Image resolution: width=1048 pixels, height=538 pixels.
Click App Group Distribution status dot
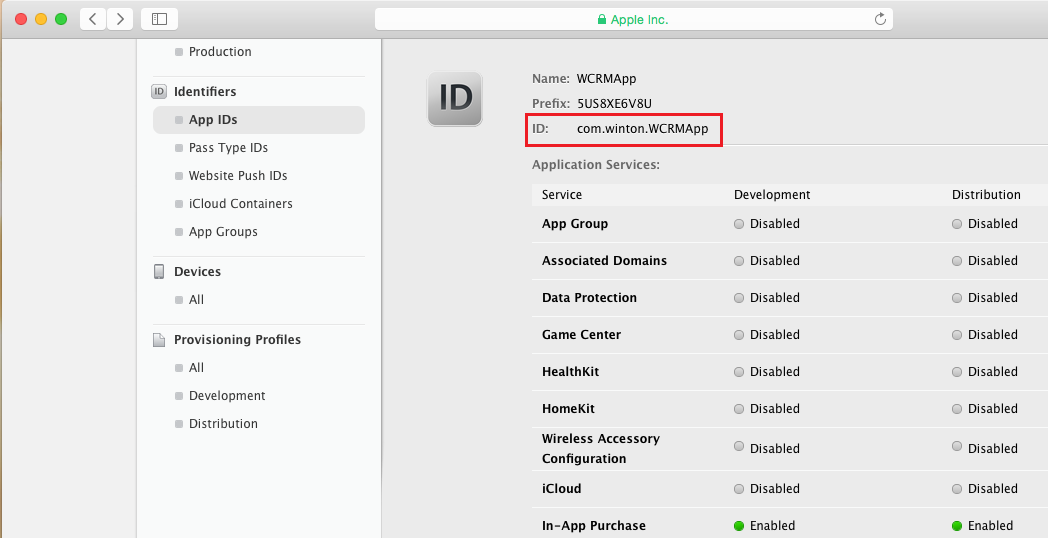click(x=956, y=224)
